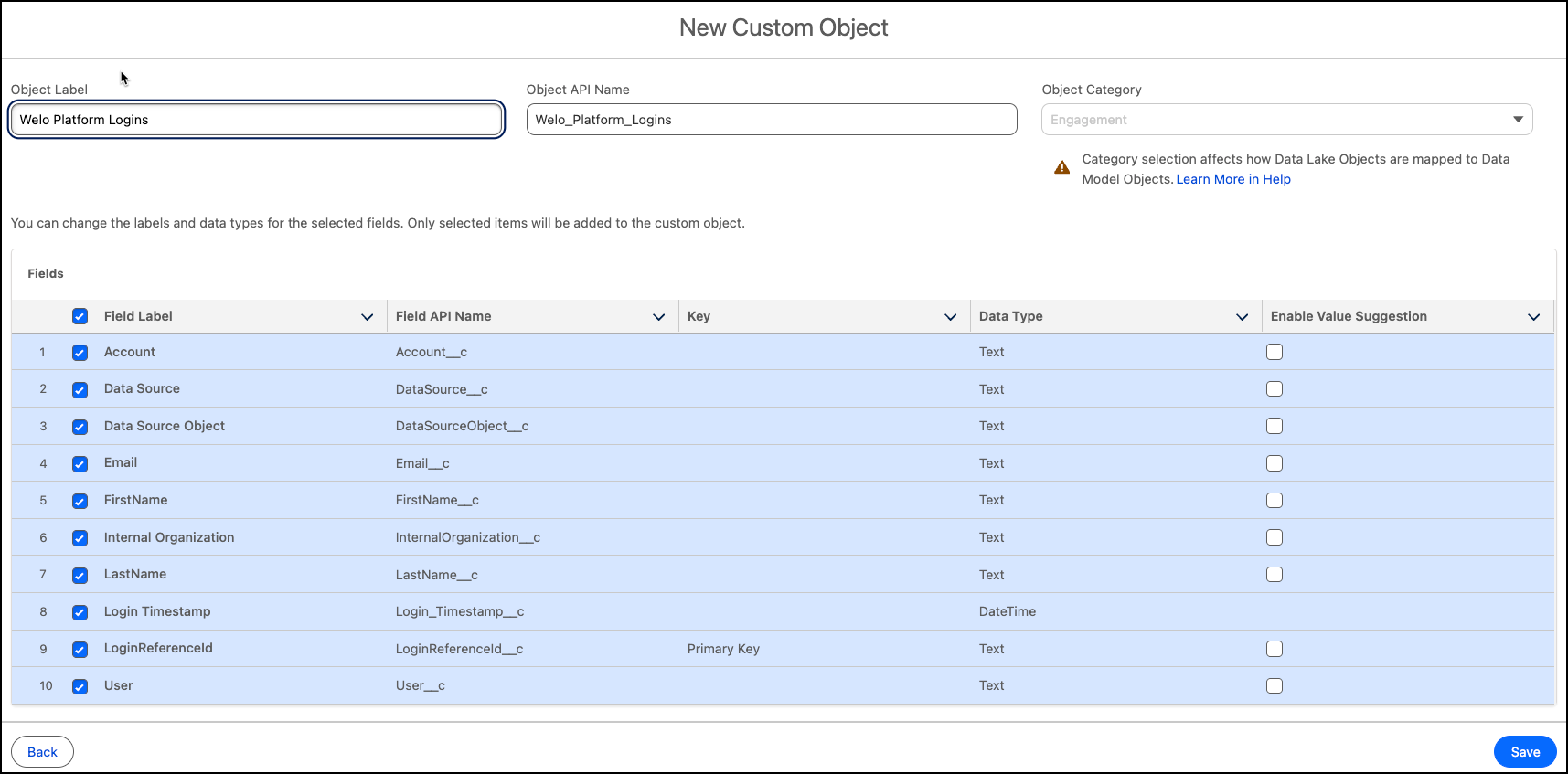The height and width of the screenshot is (774, 1568).
Task: Uncheck the Account field row checkbox
Action: click(80, 353)
